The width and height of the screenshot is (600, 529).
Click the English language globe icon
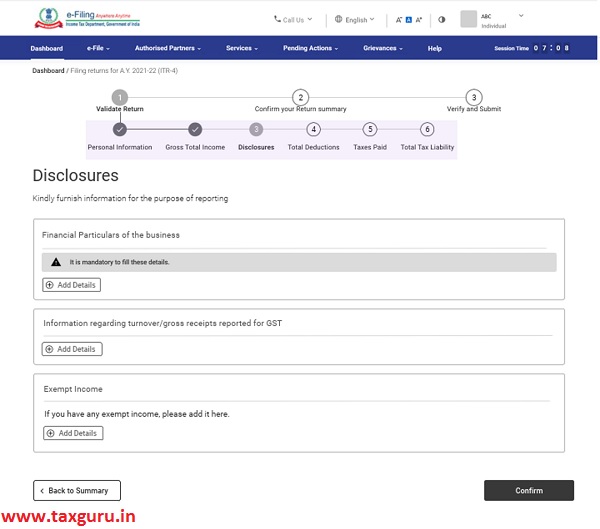pyautogui.click(x=338, y=19)
